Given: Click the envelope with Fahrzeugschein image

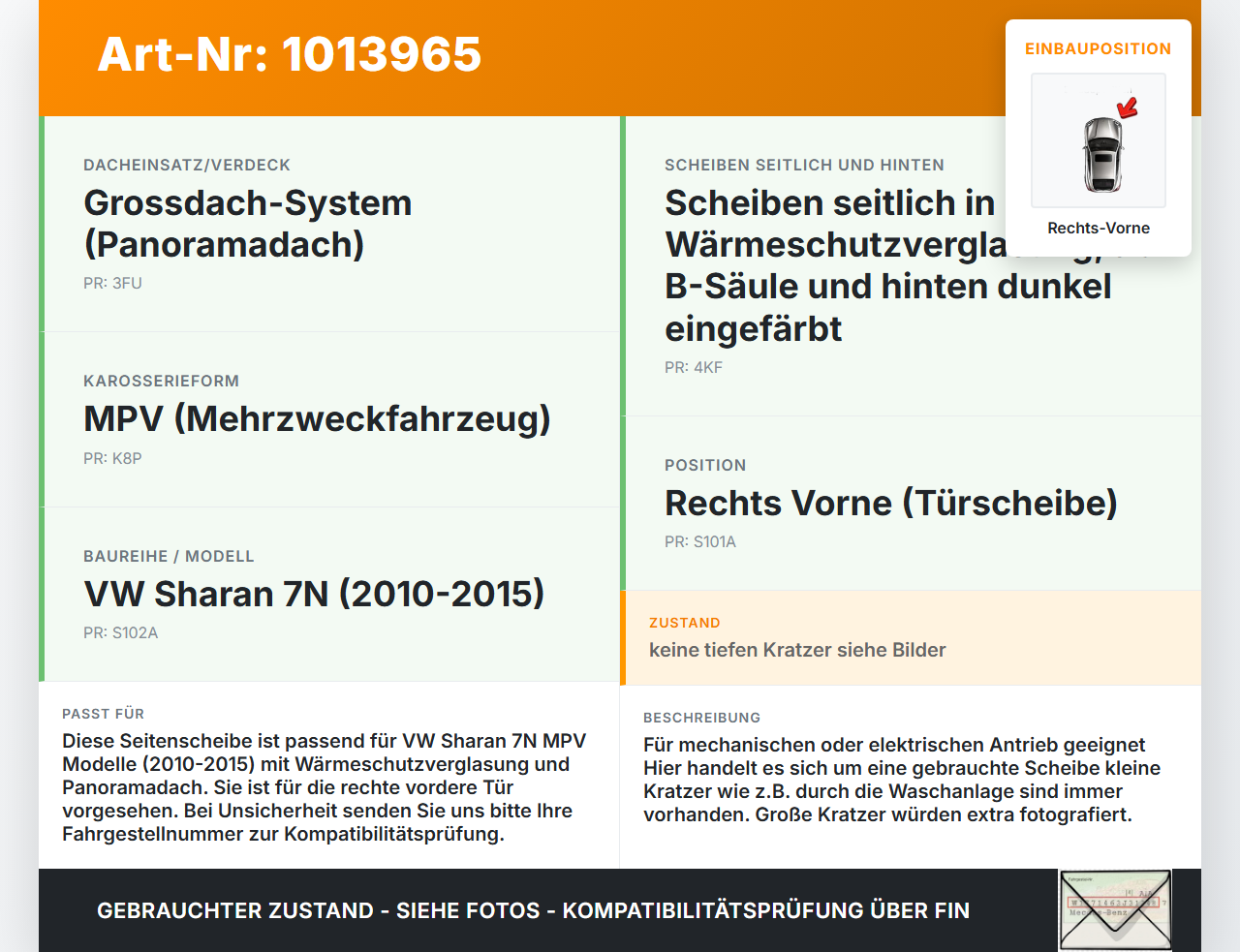Looking at the screenshot, I should pyautogui.click(x=1115, y=910).
